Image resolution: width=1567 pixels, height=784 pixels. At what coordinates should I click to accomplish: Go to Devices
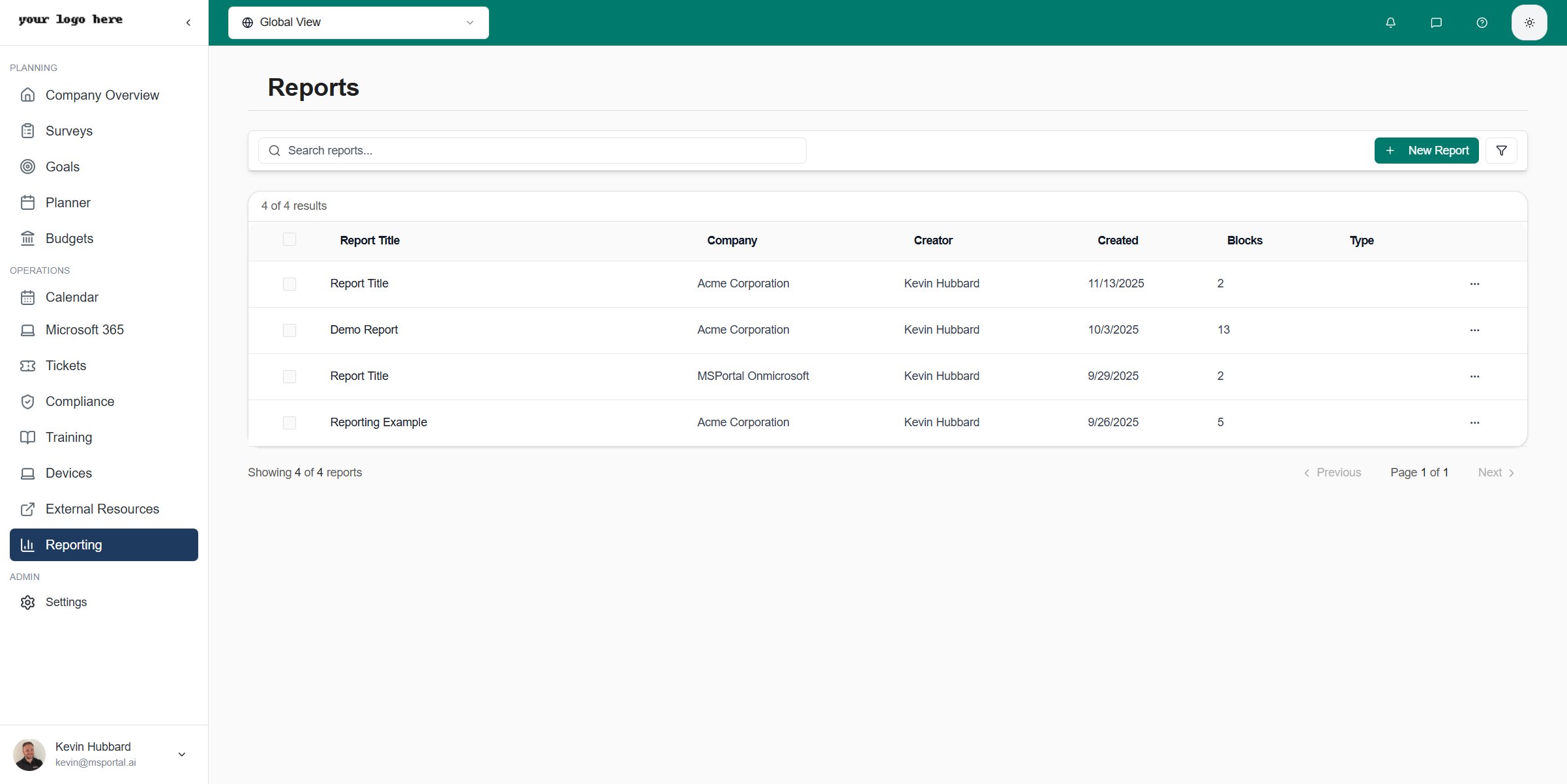tap(104, 473)
